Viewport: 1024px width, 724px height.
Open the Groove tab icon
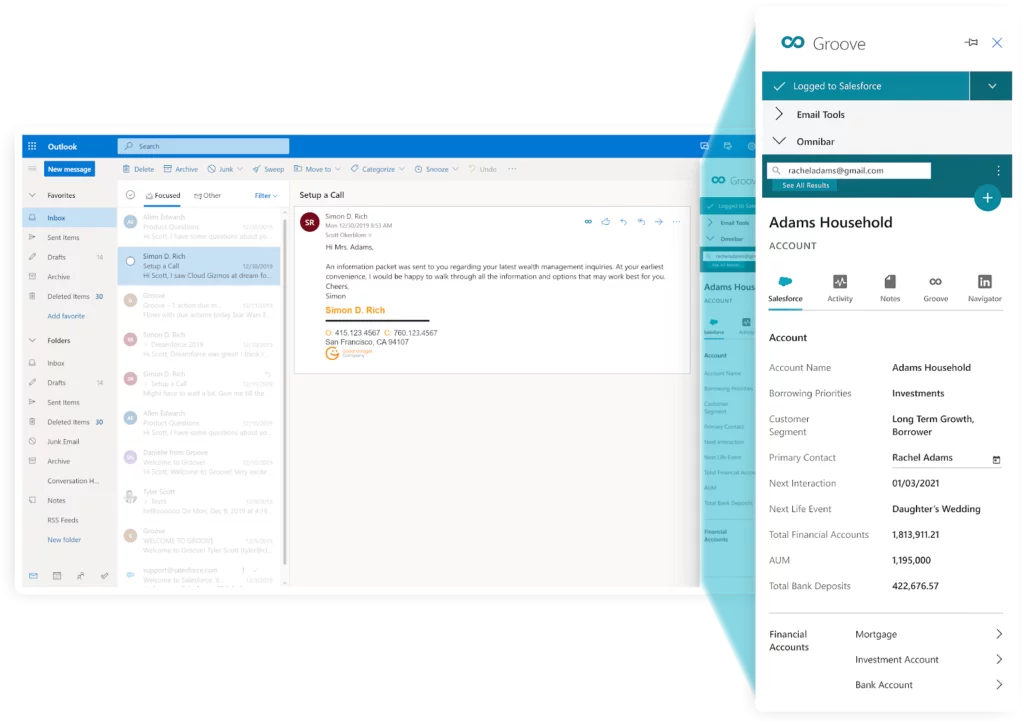coord(935,289)
